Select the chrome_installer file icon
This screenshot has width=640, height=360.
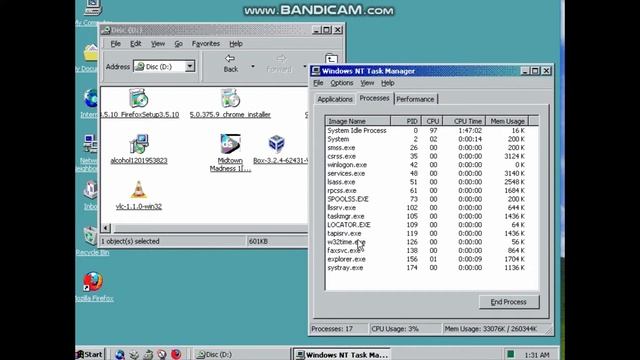pyautogui.click(x=230, y=98)
